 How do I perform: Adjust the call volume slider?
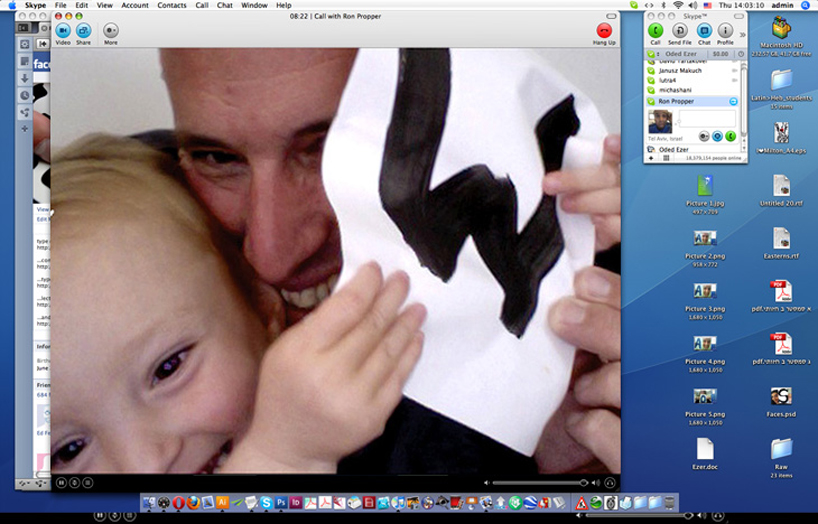[x=540, y=483]
